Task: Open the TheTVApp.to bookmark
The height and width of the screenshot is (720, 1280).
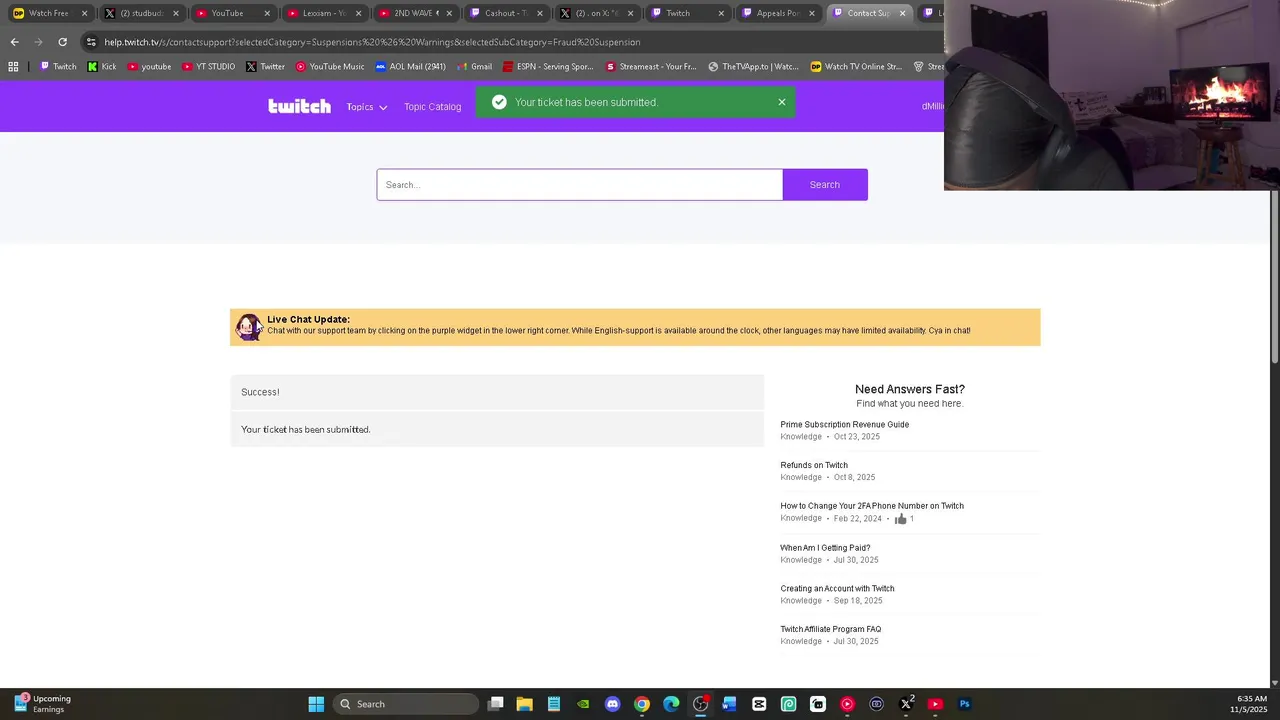Action: [x=753, y=67]
